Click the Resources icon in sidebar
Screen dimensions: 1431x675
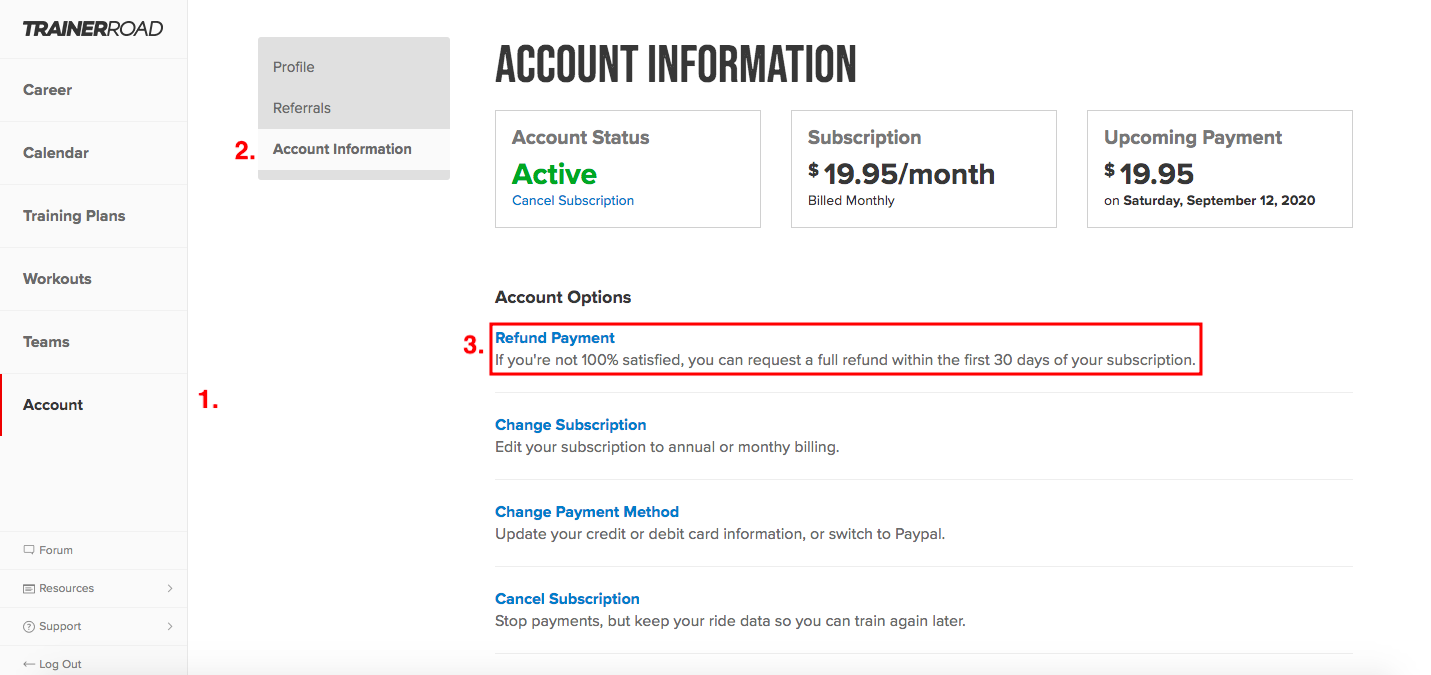pos(29,588)
